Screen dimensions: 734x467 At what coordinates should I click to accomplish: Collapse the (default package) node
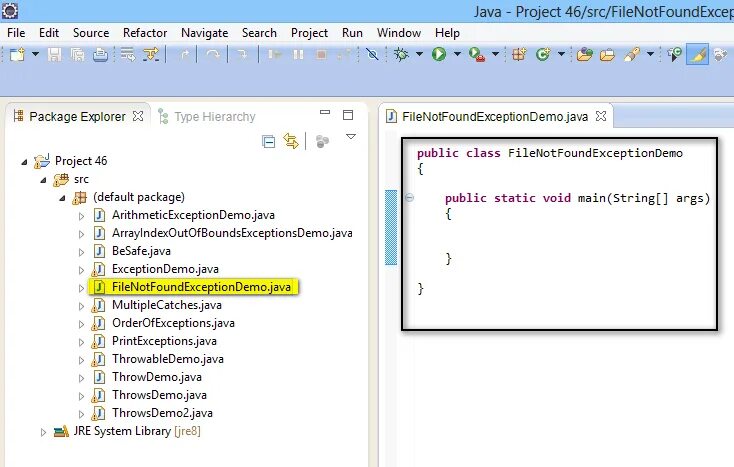(x=62, y=198)
